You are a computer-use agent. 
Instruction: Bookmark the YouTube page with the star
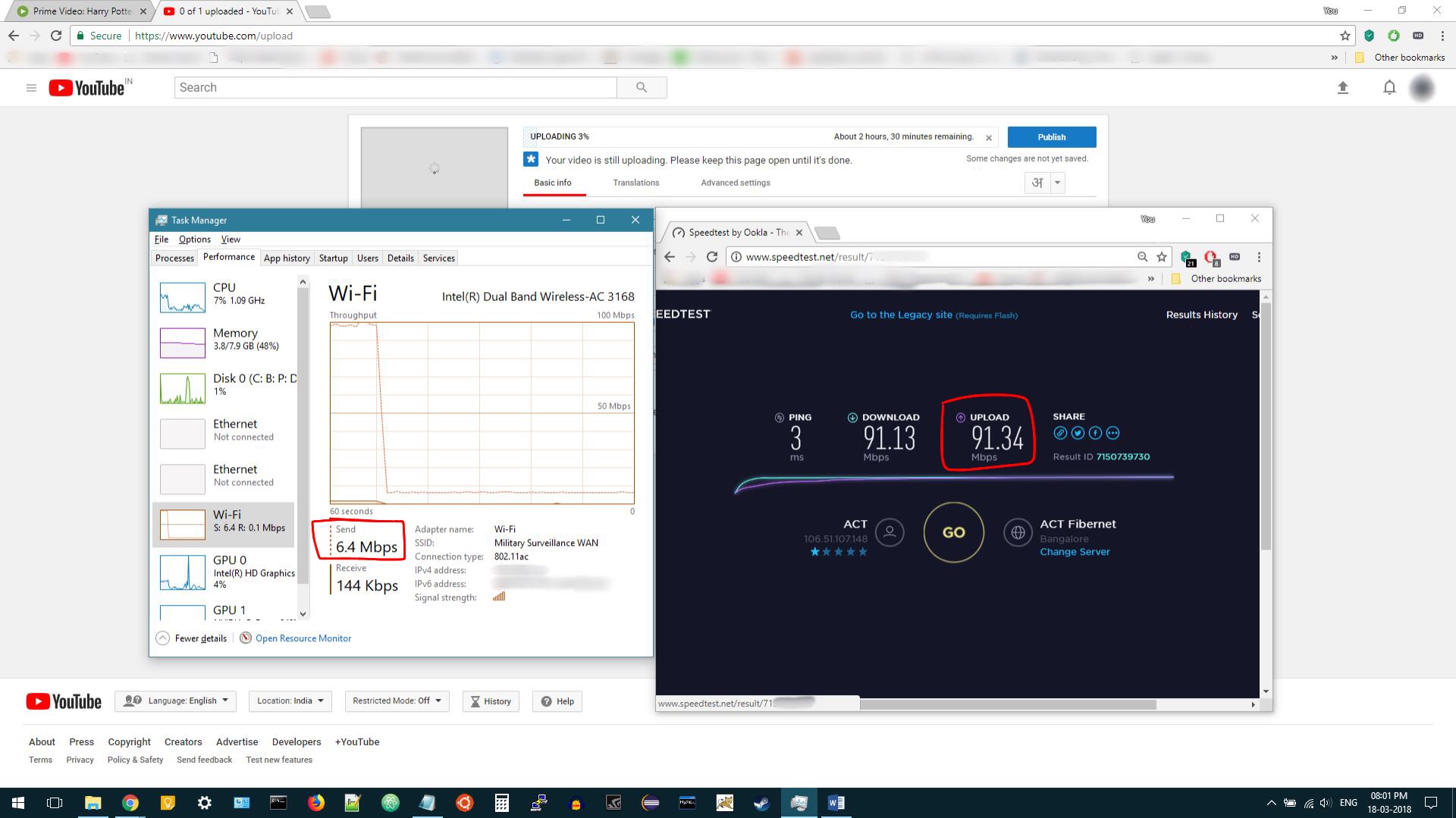click(1345, 36)
